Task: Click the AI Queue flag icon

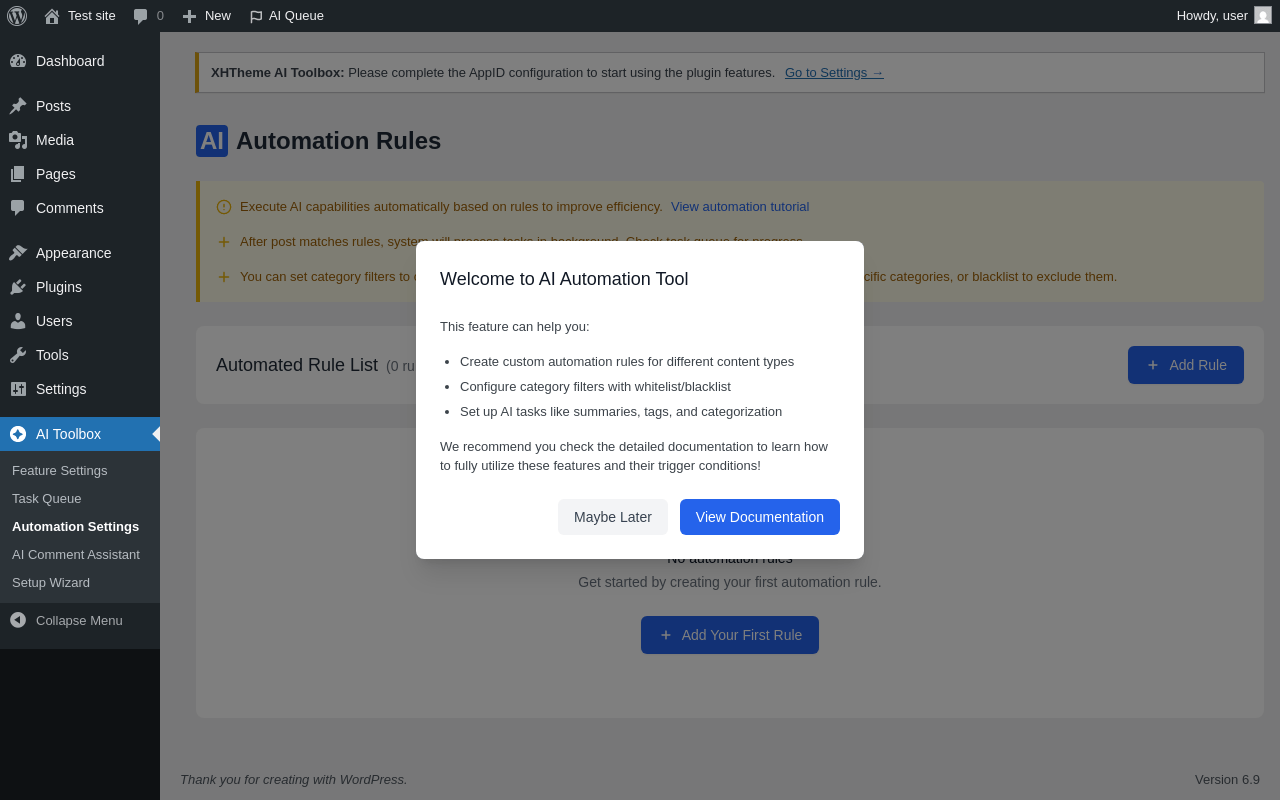Action: pyautogui.click(x=256, y=16)
